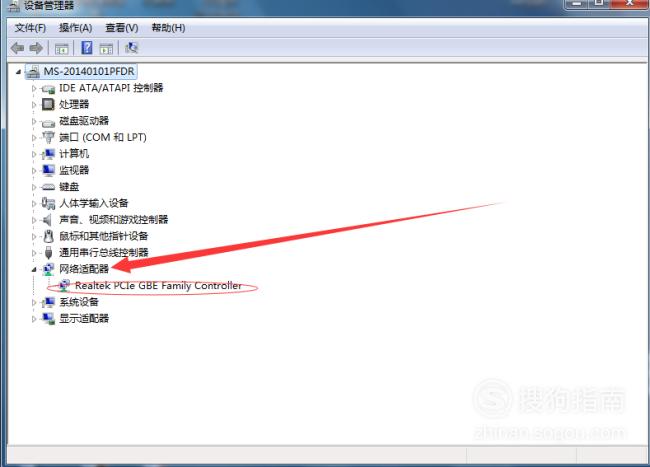Click the properties pane icon right of Help
The height and width of the screenshot is (467, 650).
(106, 49)
